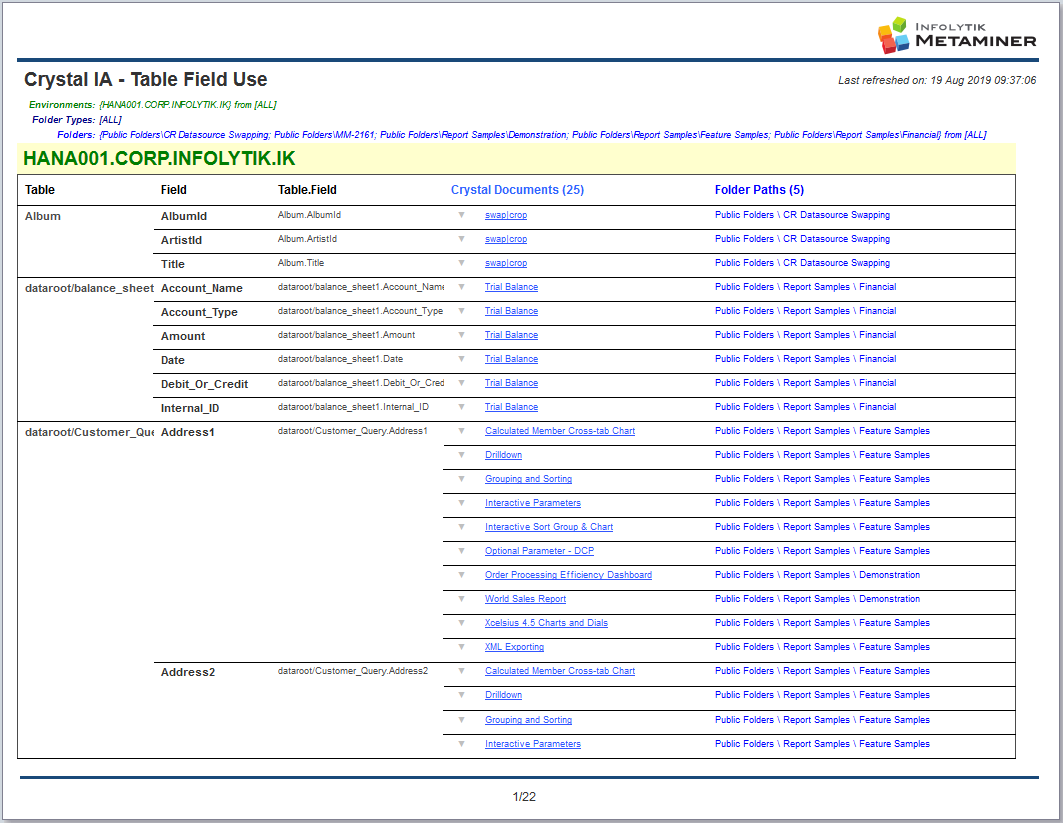1063x823 pixels.
Task: Open swap|crop link in ArtistId row
Action: coord(506,239)
